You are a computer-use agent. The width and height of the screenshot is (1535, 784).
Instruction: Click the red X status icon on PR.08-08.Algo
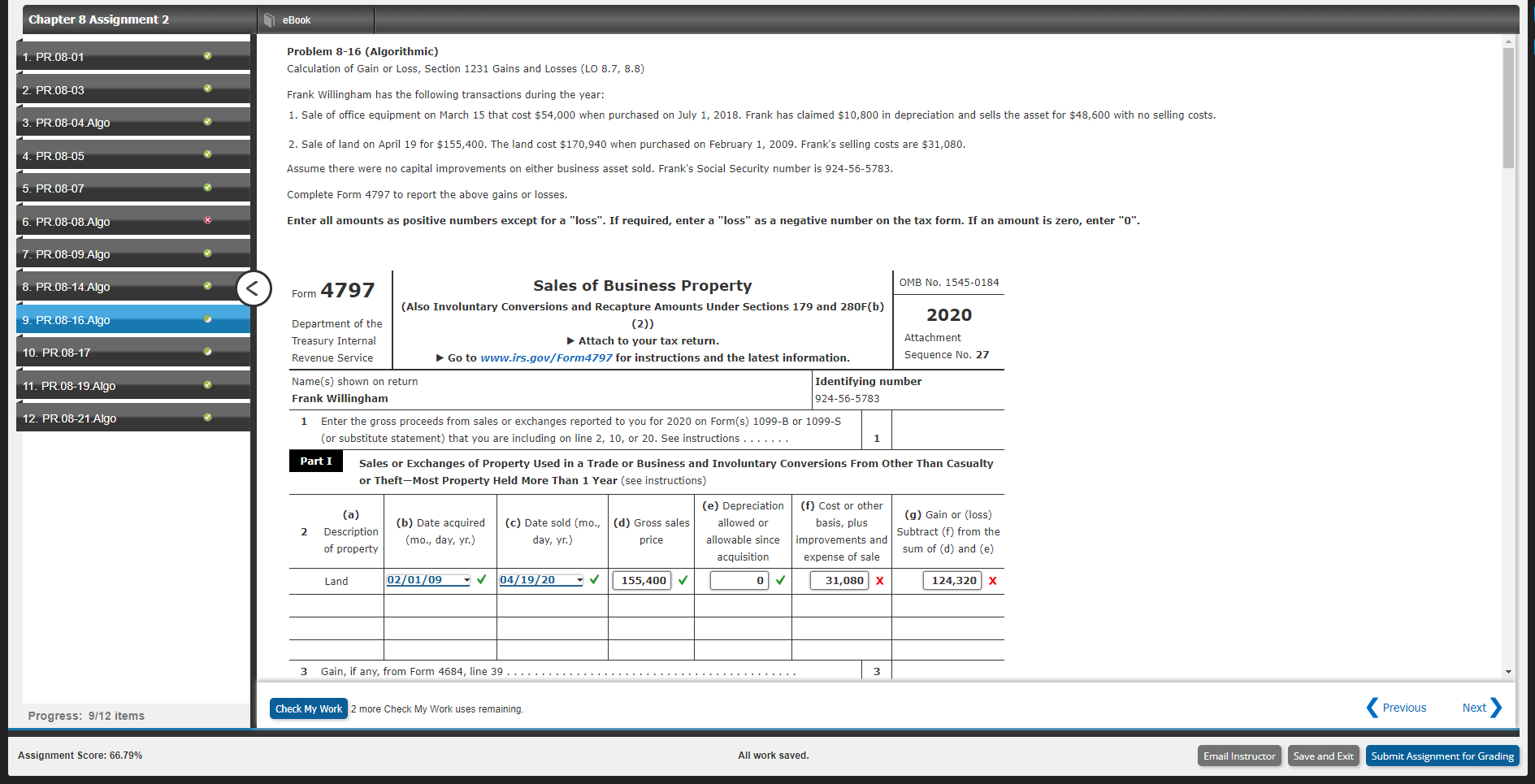[x=208, y=219]
